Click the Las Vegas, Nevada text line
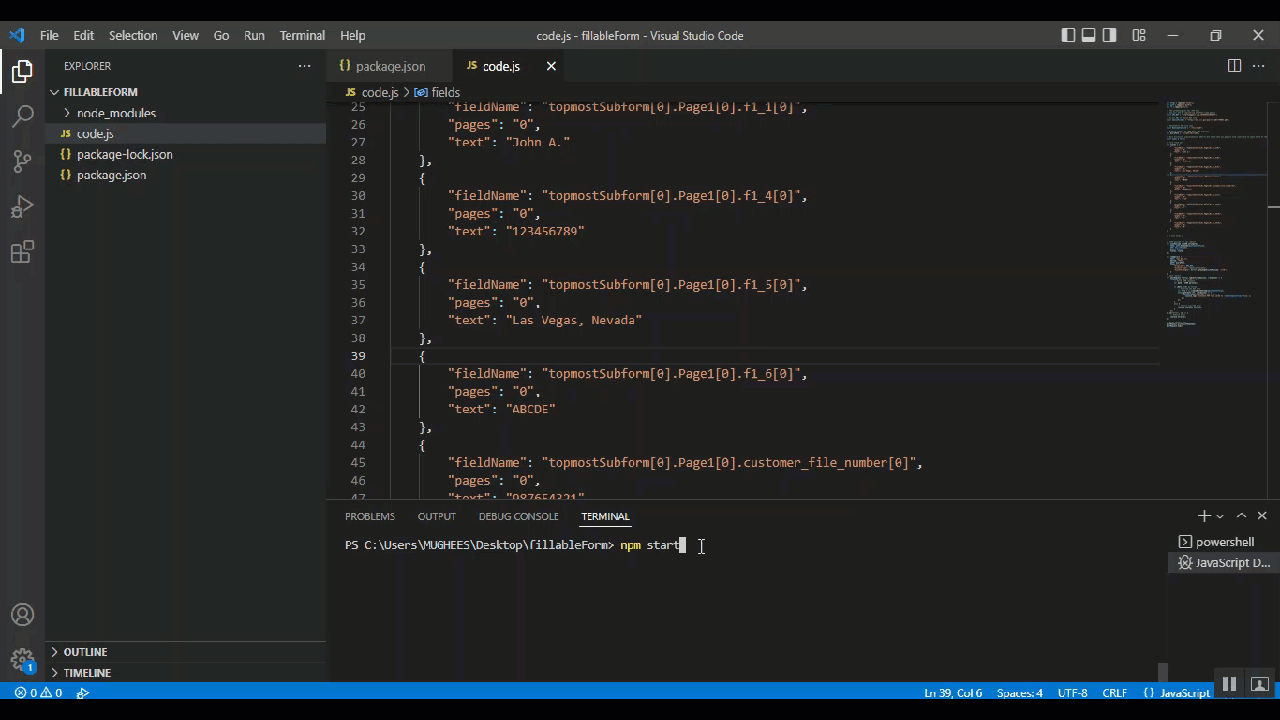 pos(545,320)
